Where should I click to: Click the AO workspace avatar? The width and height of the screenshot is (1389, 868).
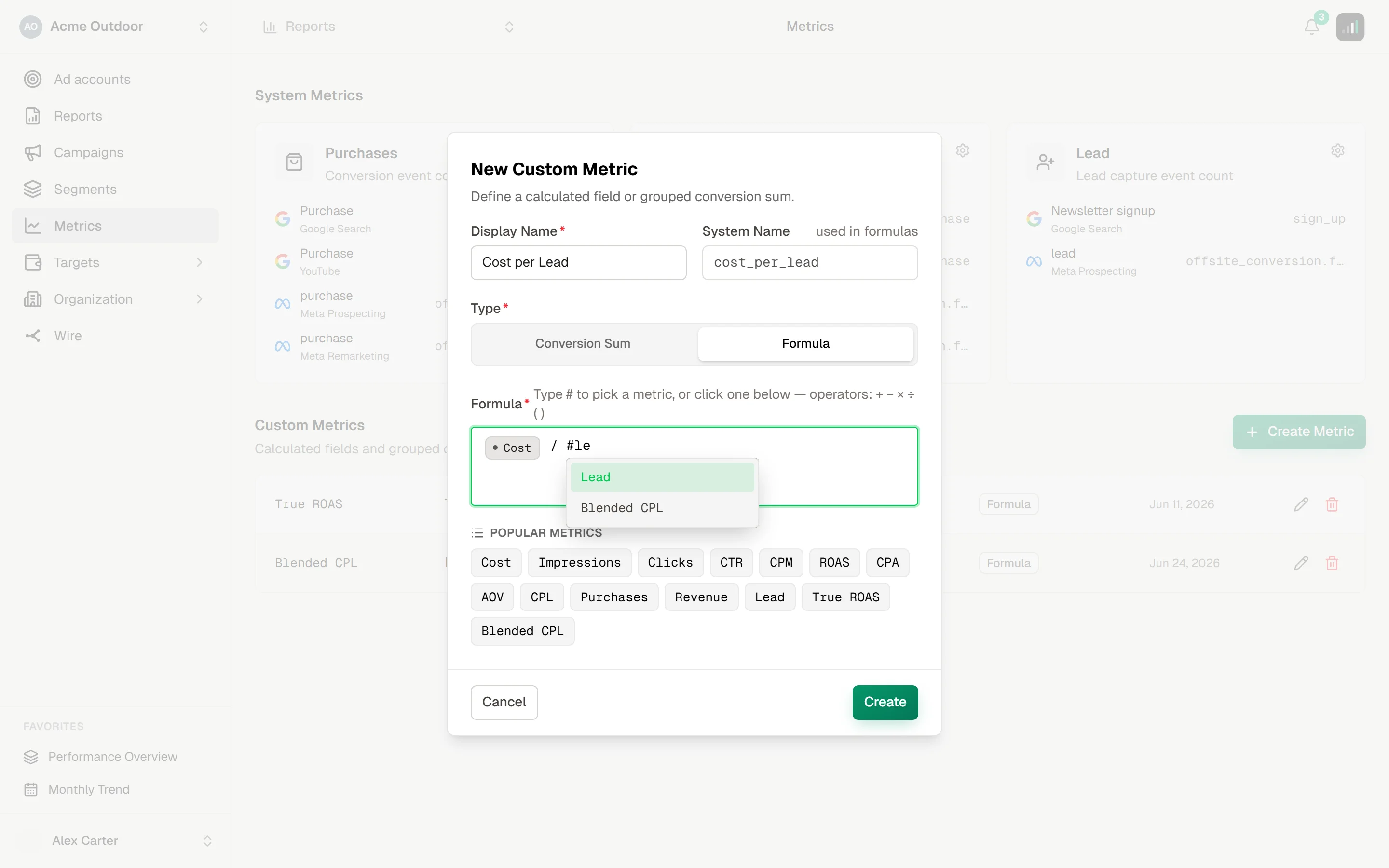pyautogui.click(x=31, y=27)
